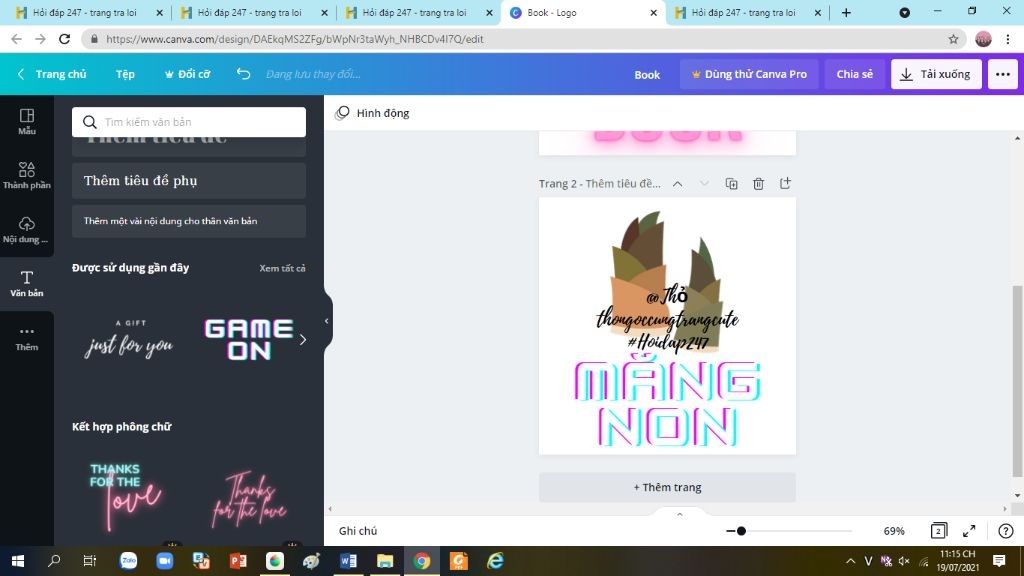
Task: Move page 2 down with arrow
Action: click(704, 184)
